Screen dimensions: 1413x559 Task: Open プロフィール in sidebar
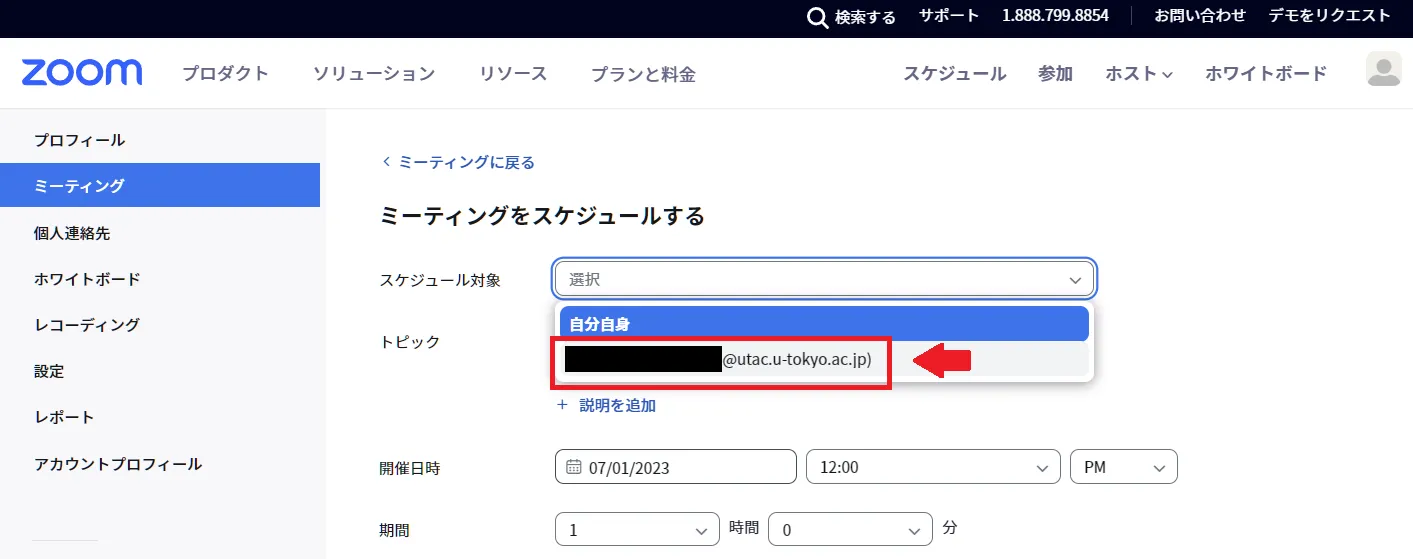pyautogui.click(x=80, y=140)
